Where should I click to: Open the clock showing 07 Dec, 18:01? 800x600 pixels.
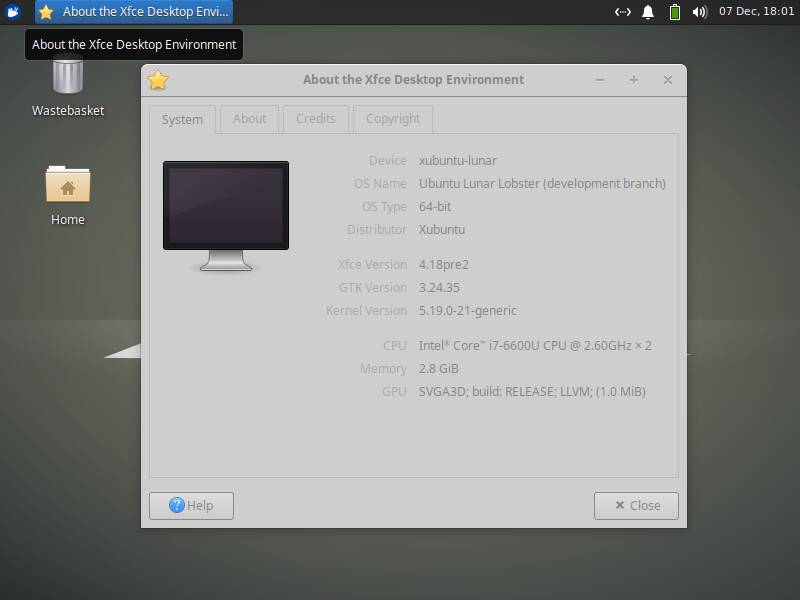[x=756, y=11]
